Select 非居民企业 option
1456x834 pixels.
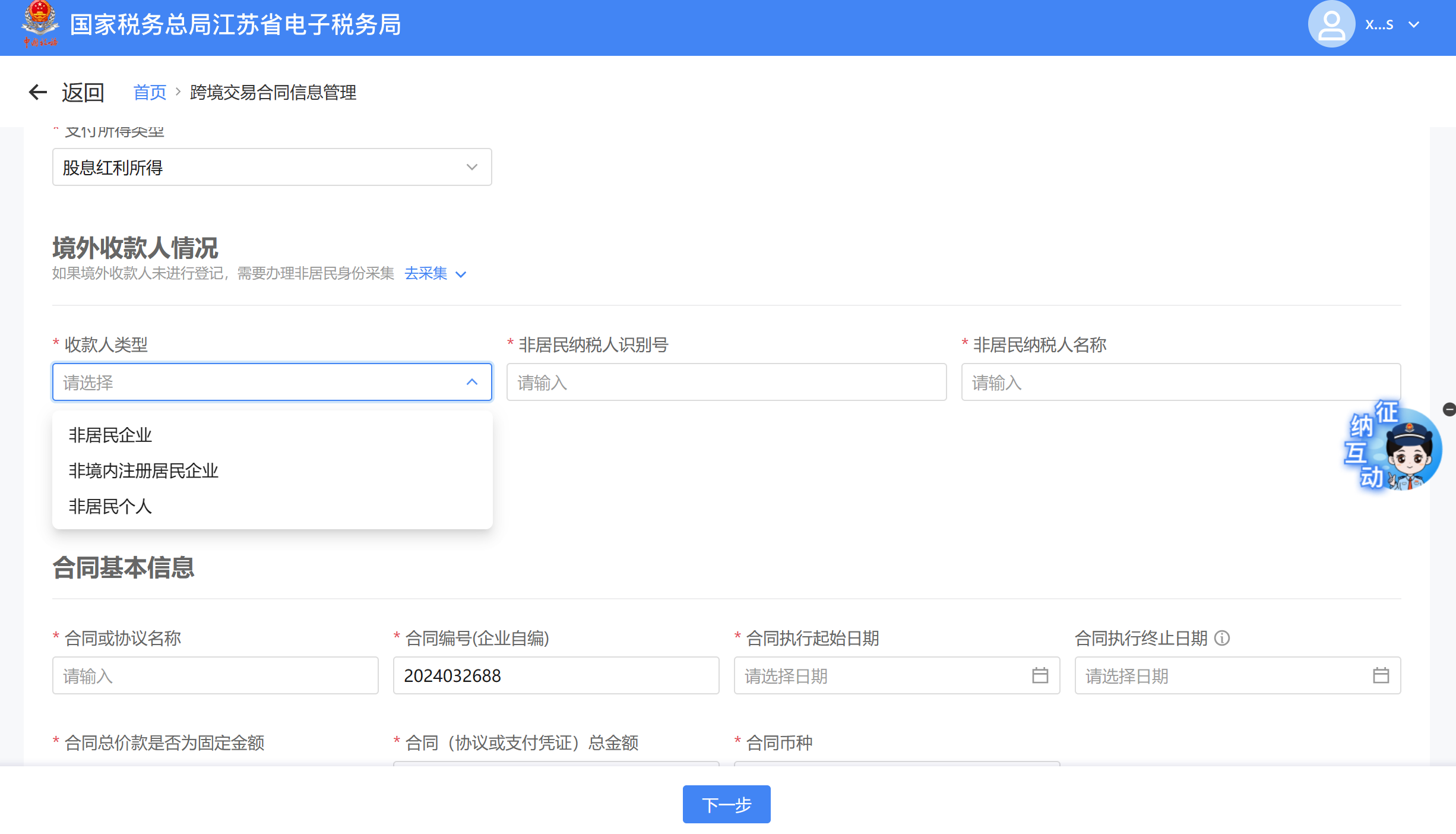[110, 435]
